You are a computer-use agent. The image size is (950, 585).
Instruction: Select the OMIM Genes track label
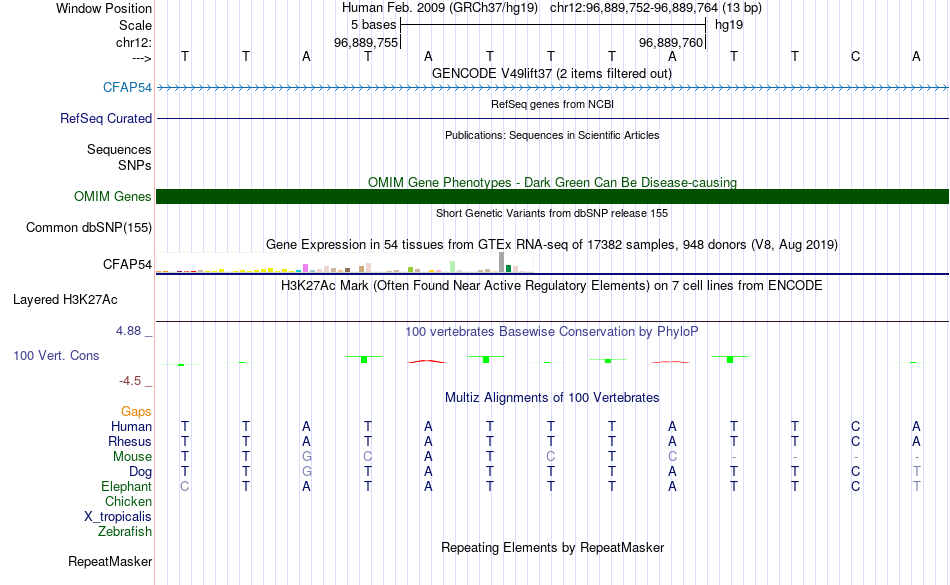pos(113,196)
